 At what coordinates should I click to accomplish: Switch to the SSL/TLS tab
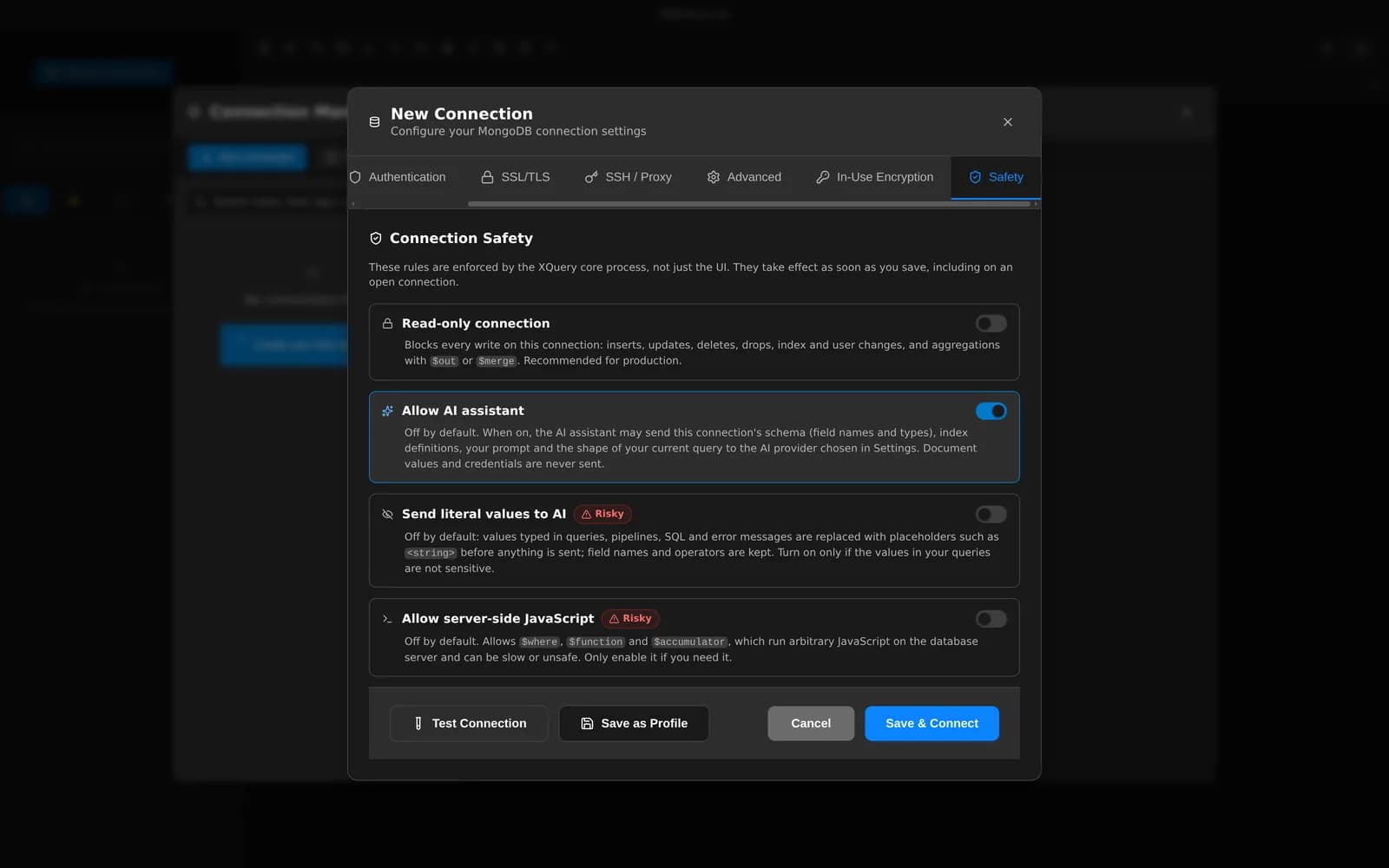click(516, 177)
